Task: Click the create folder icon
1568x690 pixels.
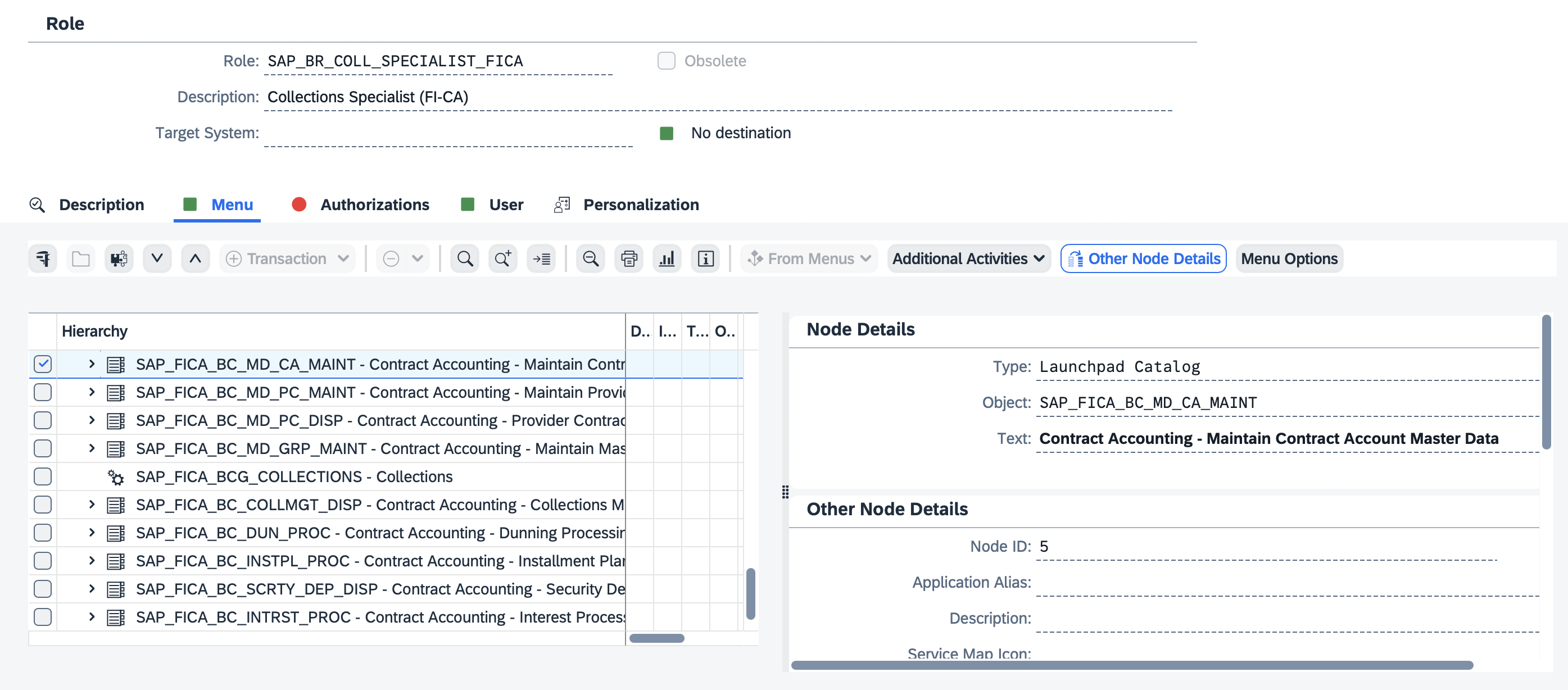Action: point(81,258)
